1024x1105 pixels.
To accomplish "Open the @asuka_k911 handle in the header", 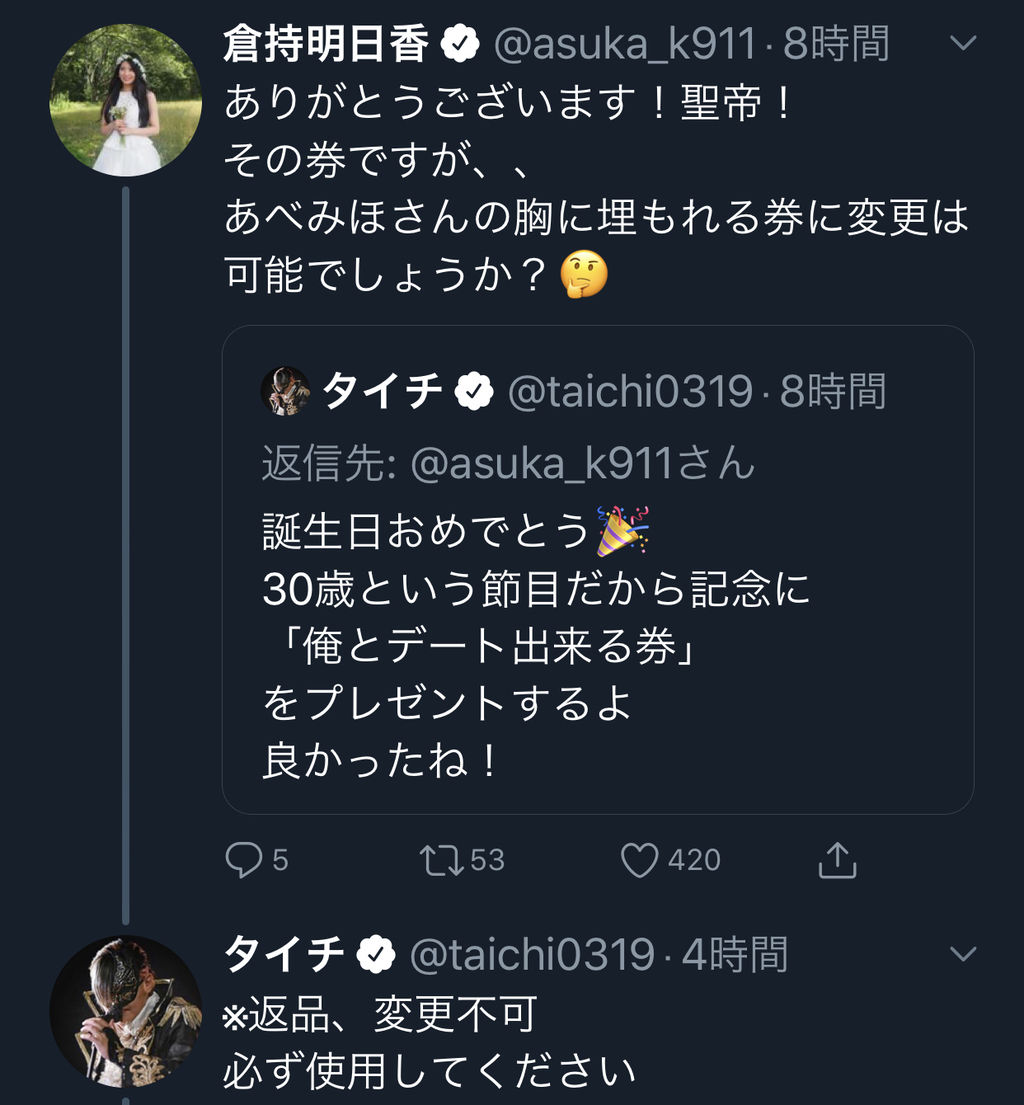I will 625,44.
